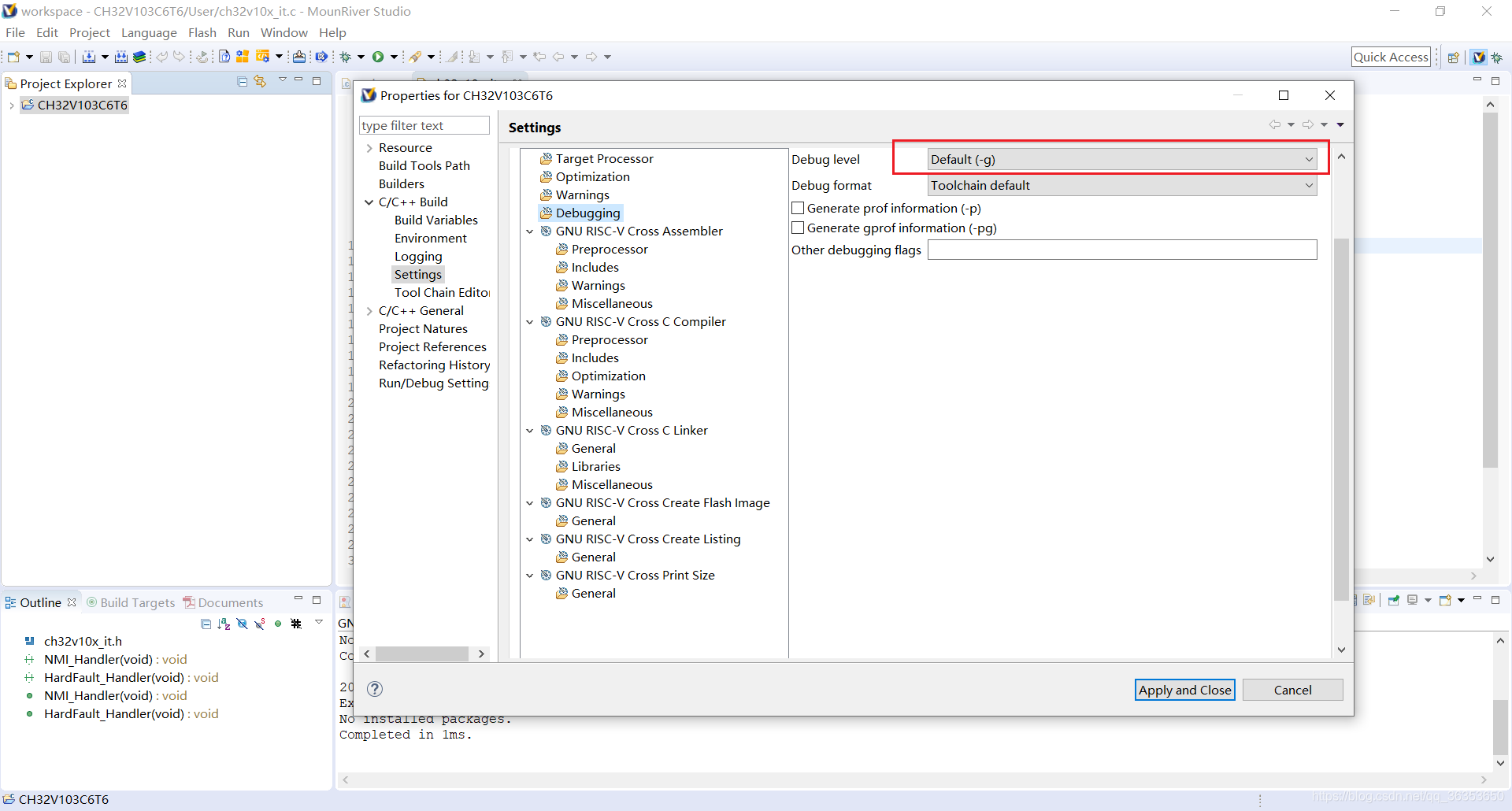The width and height of the screenshot is (1512, 811).
Task: Click the type filter text box
Action: click(x=424, y=125)
